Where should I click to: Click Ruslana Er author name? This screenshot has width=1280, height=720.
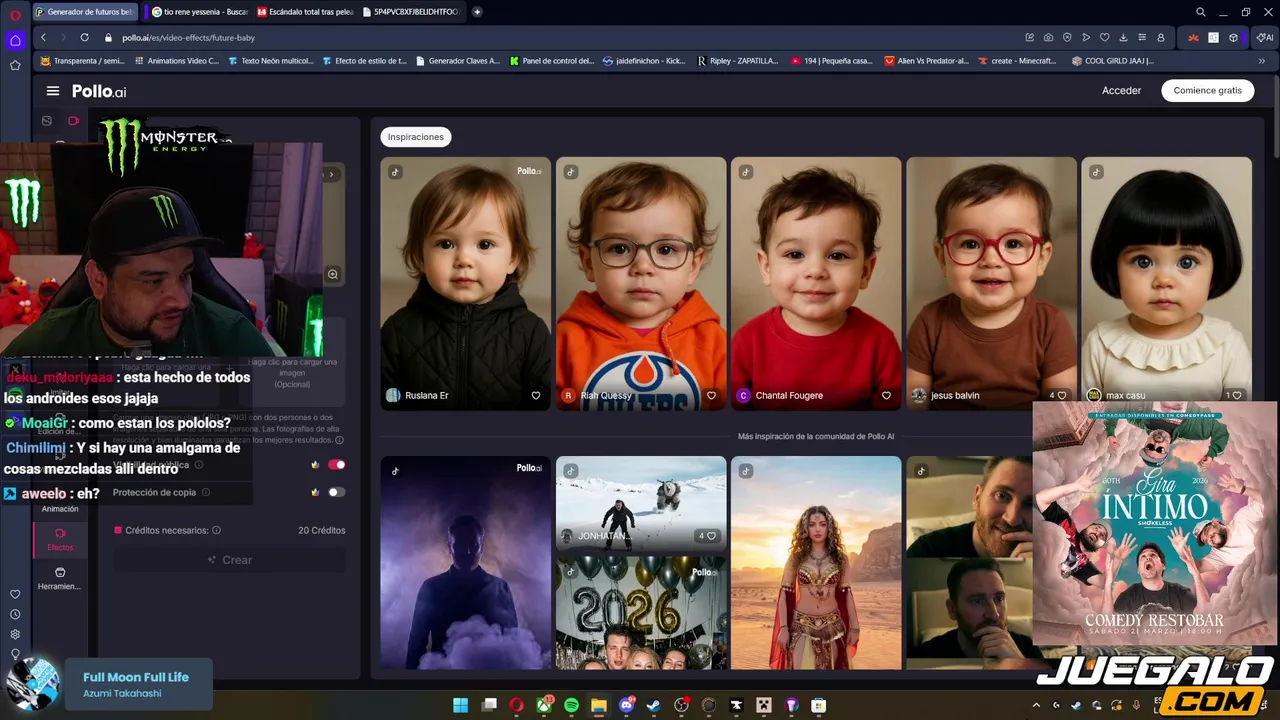point(426,395)
